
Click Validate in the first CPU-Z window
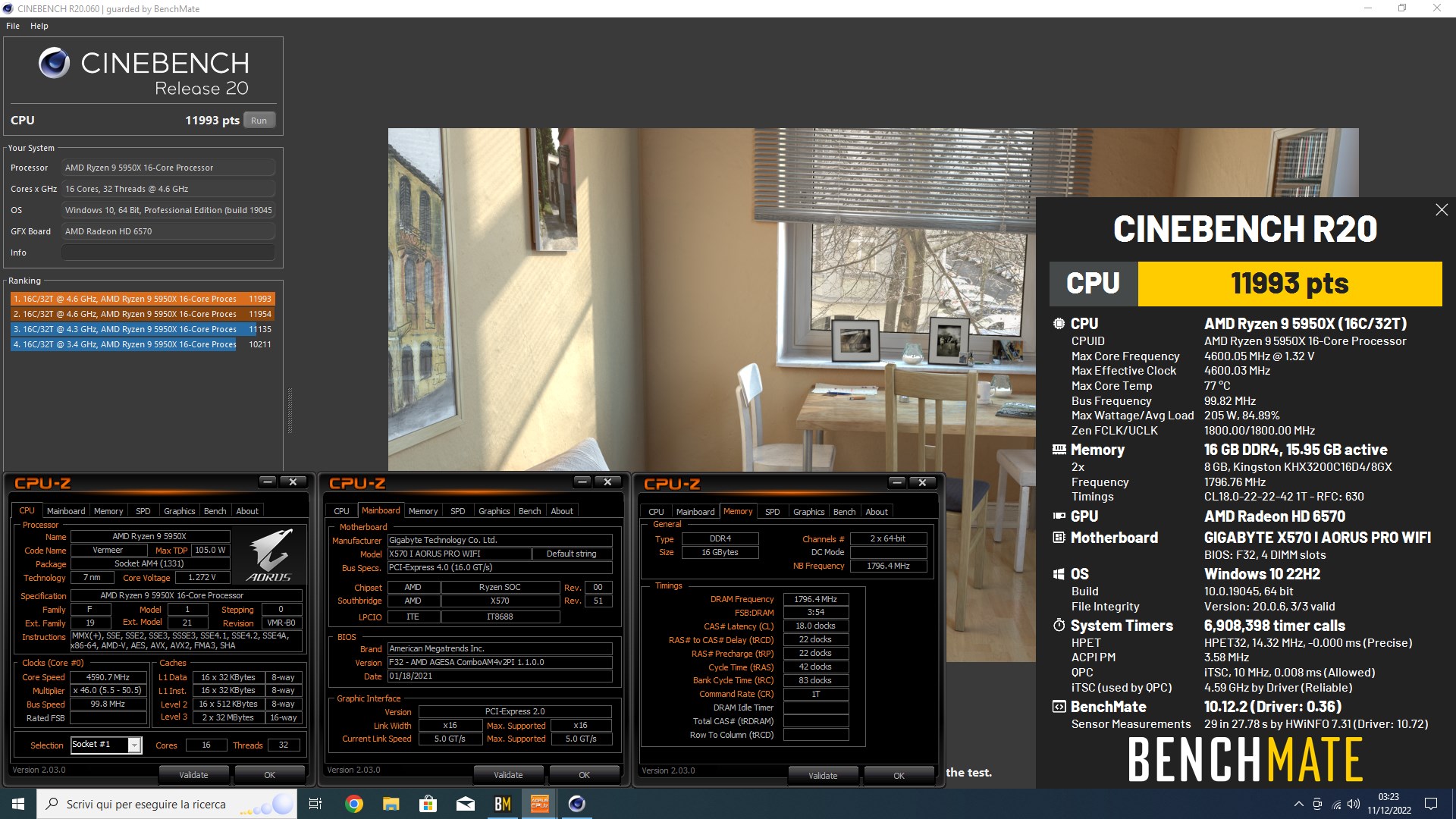tap(193, 775)
